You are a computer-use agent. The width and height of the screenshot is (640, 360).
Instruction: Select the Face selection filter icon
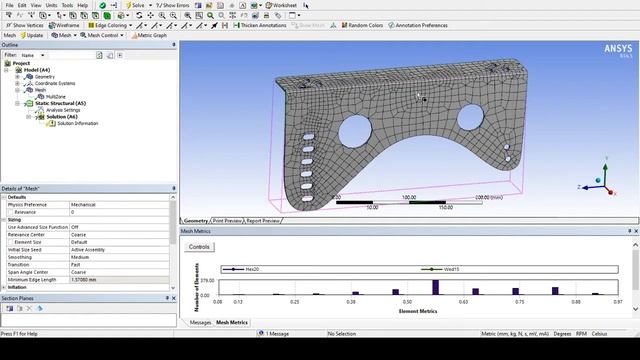pyautogui.click(x=96, y=16)
